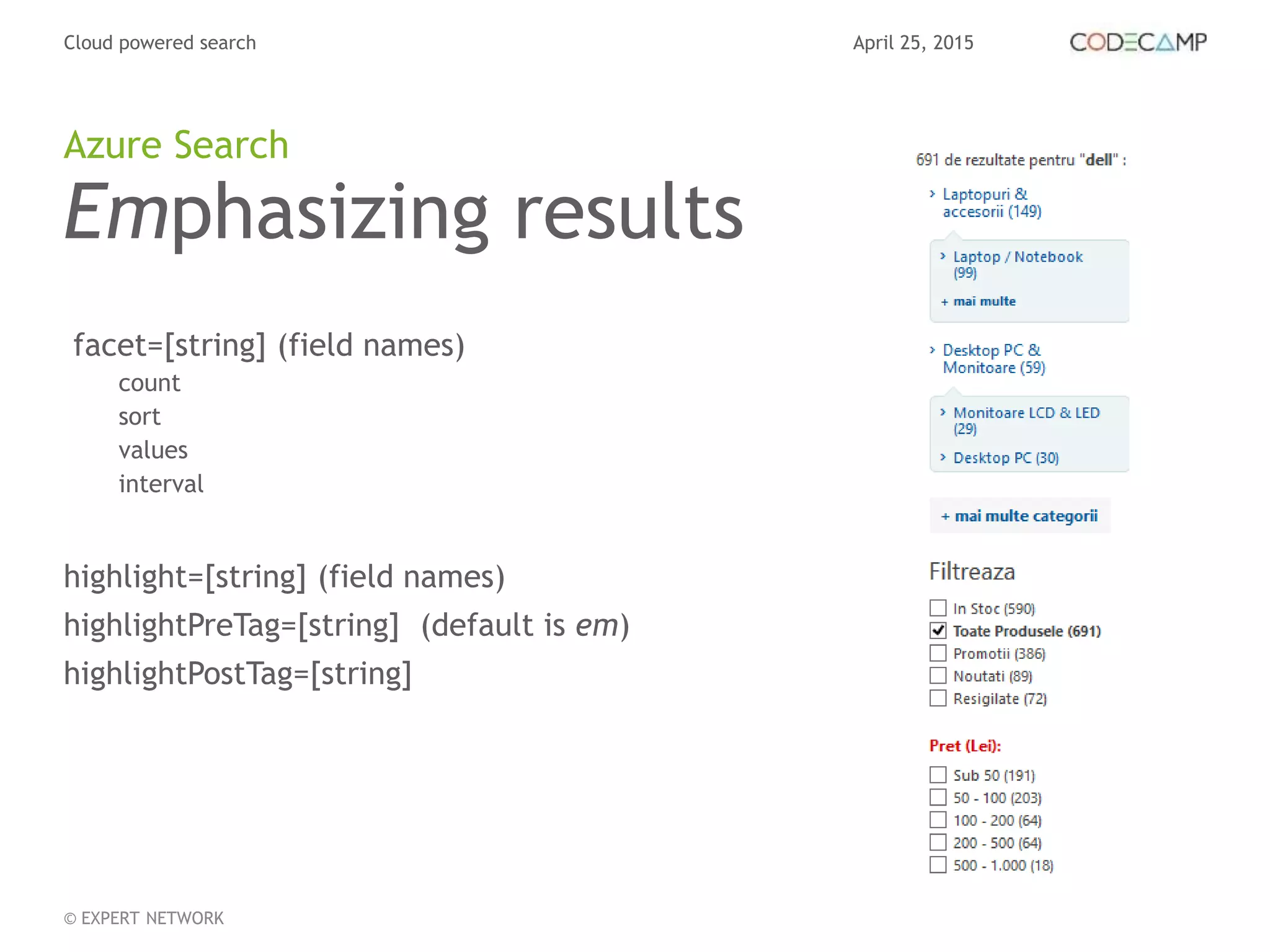Select the 'highlight=[string] (field names)' line

[x=285, y=577]
